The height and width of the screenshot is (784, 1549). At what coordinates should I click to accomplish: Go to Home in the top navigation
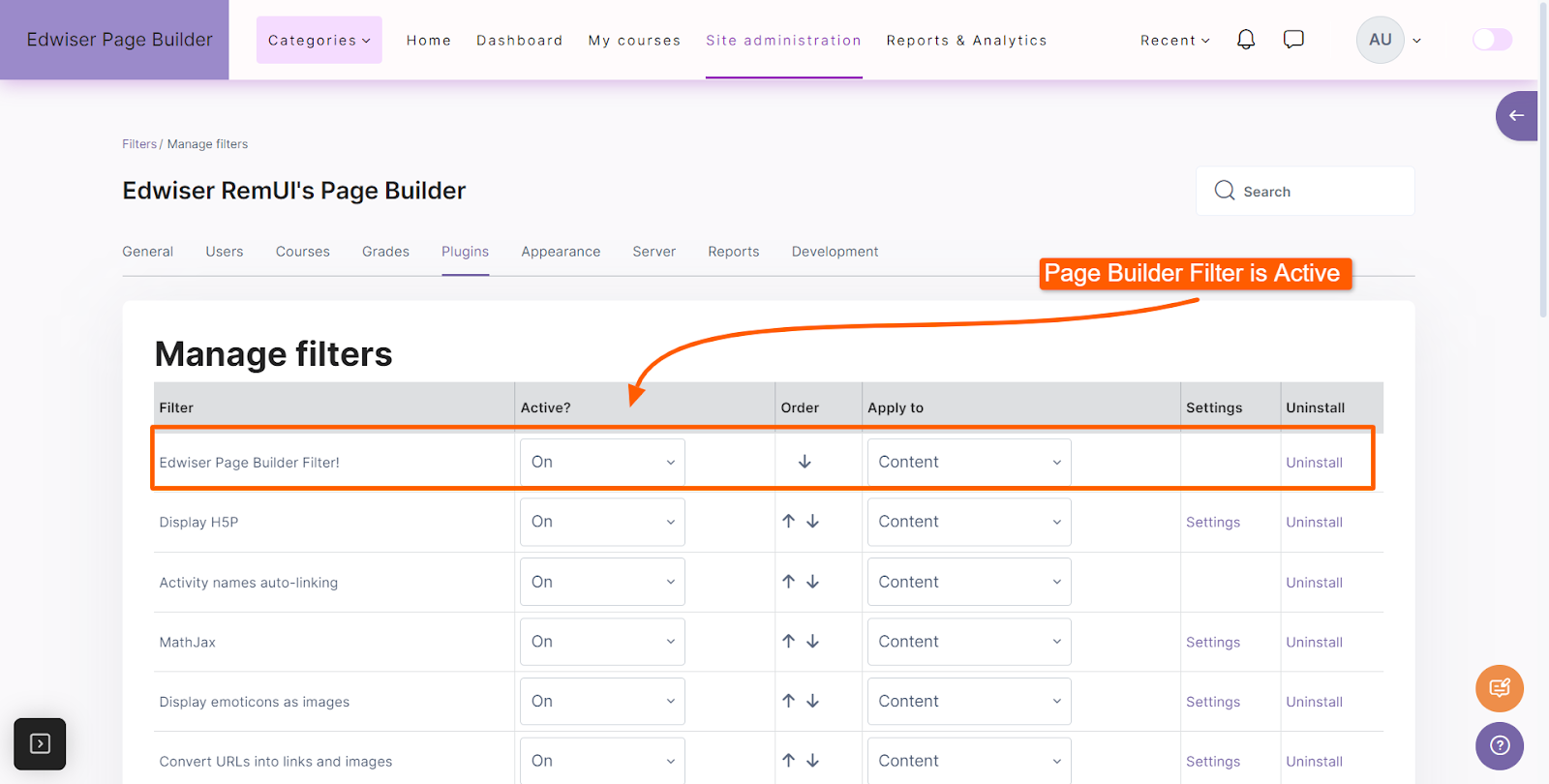click(429, 41)
